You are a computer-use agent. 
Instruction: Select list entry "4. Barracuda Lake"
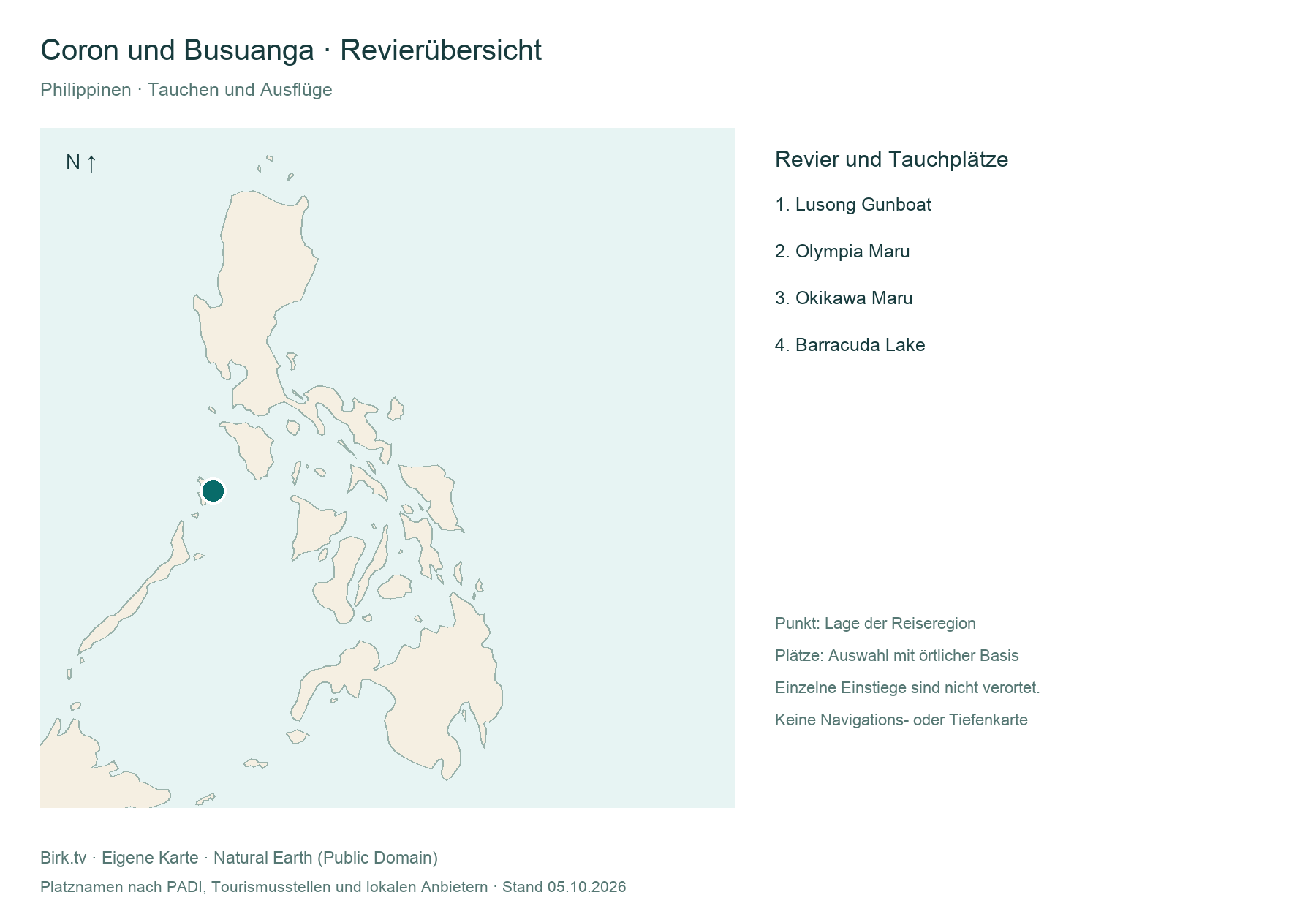coord(850,345)
